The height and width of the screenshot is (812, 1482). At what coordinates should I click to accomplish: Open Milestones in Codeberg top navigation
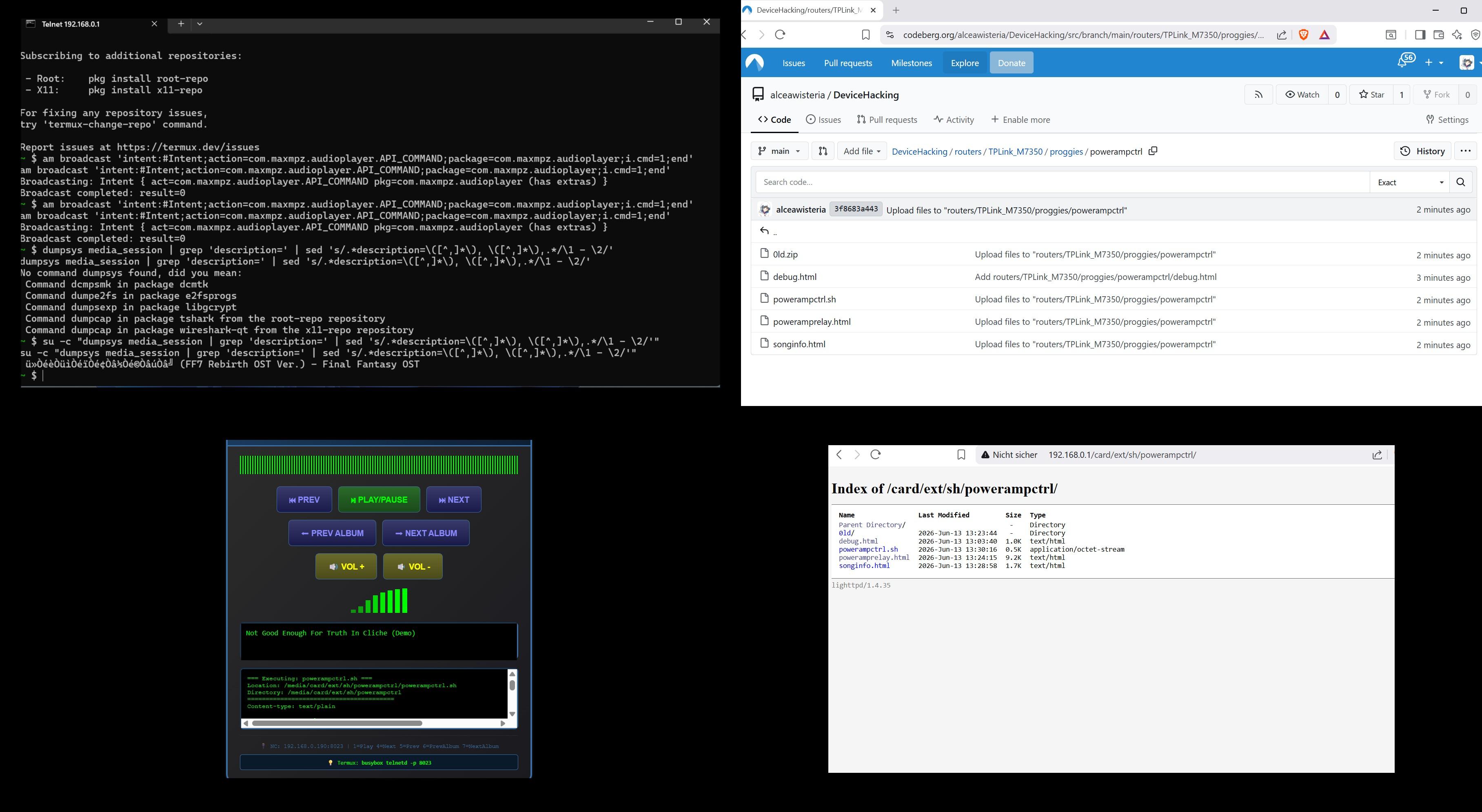(x=911, y=63)
